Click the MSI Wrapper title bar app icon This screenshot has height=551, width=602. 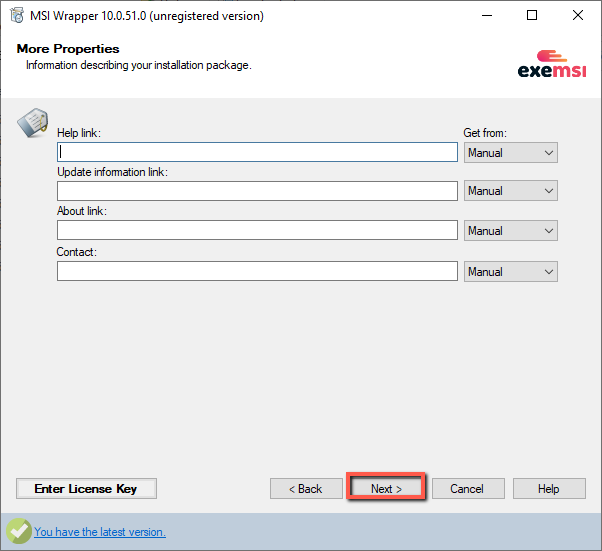pos(17,15)
